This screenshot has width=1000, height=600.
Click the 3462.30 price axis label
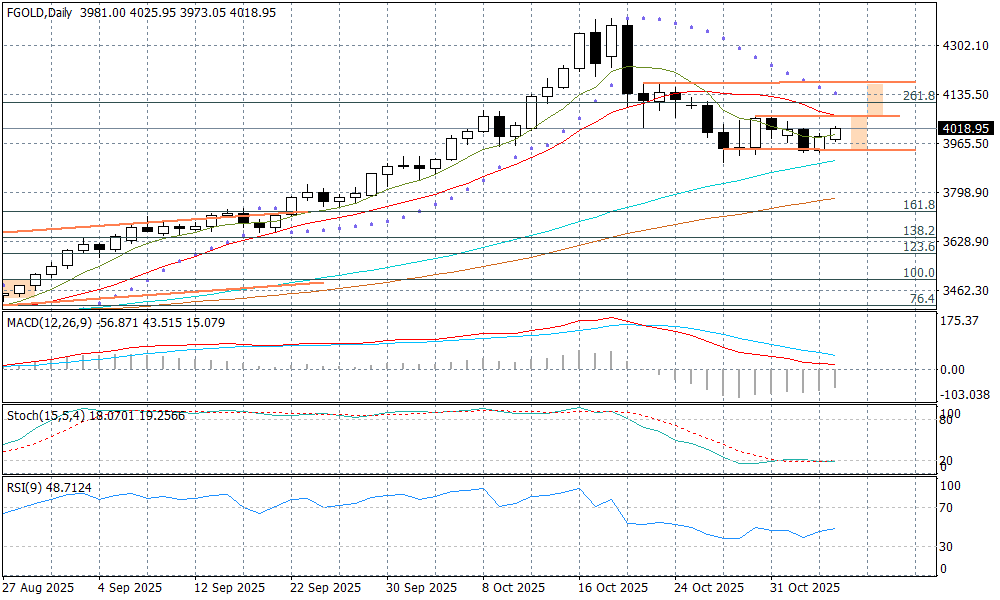click(966, 291)
